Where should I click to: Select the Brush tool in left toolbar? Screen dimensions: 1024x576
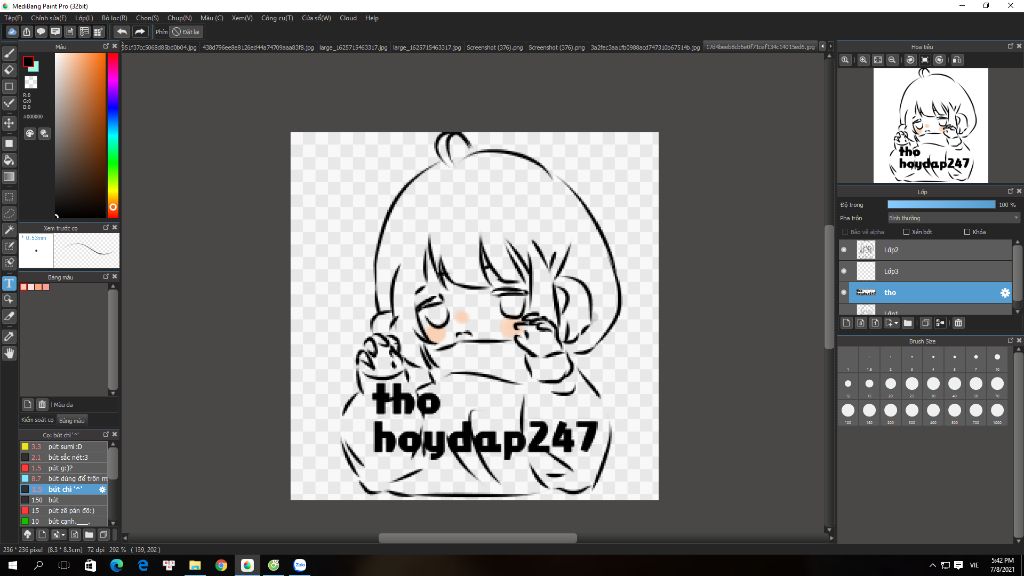[x=9, y=54]
